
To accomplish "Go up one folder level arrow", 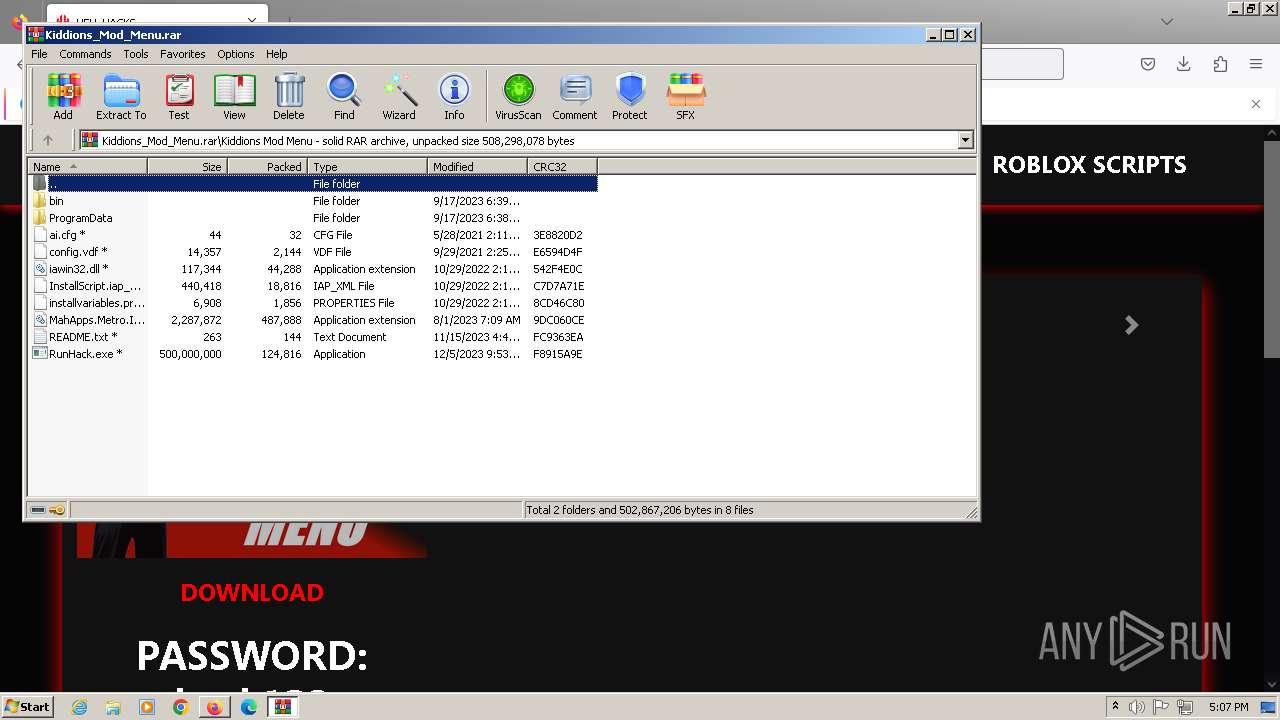I will [47, 141].
